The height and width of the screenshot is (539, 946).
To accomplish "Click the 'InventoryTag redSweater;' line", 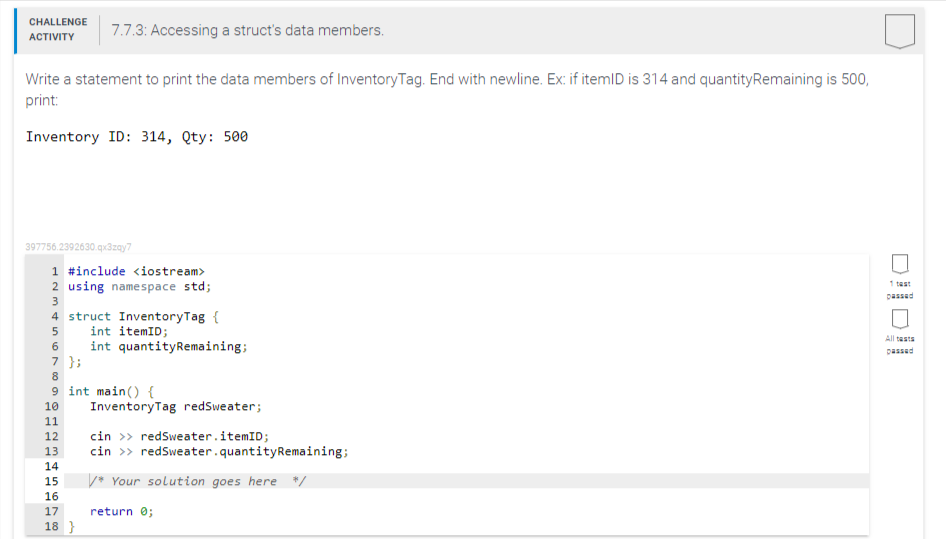I will (176, 406).
